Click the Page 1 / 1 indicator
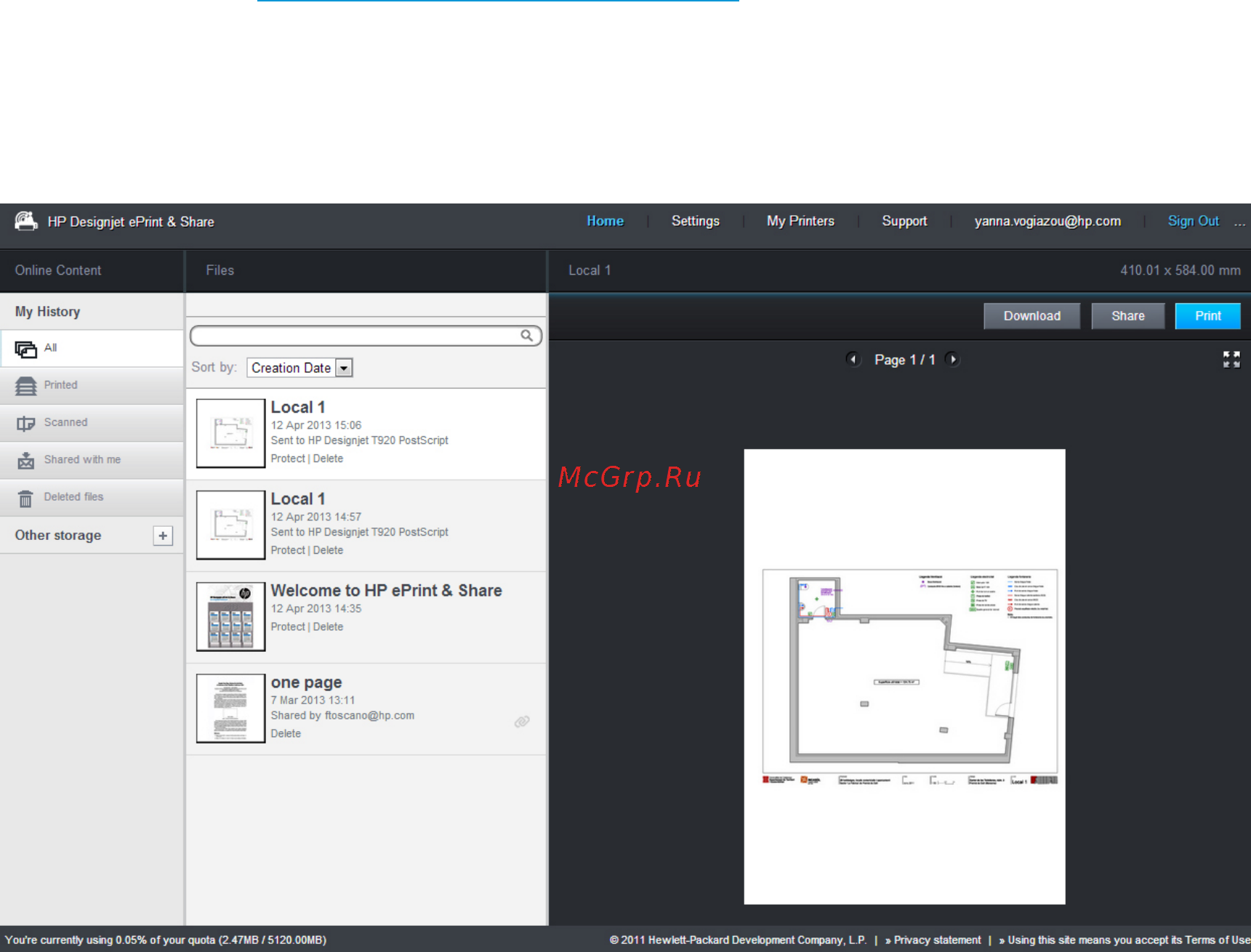The width and height of the screenshot is (1251, 952). [904, 360]
